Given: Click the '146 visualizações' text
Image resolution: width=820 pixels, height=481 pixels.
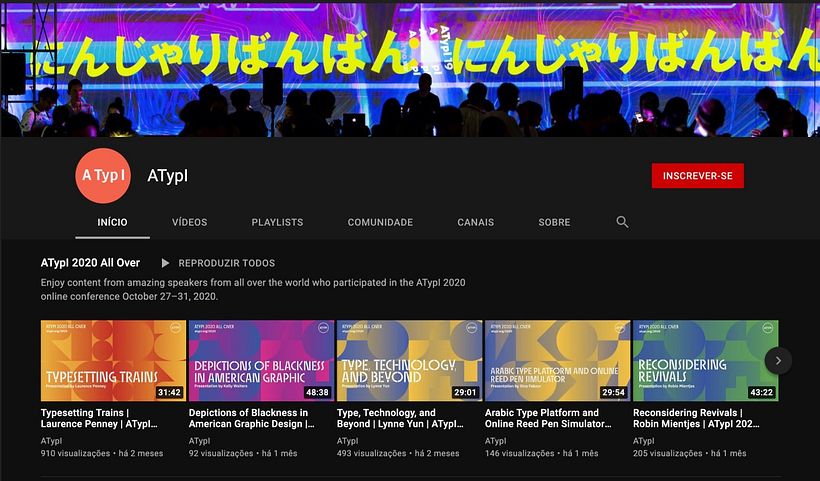Looking at the screenshot, I should pyautogui.click(x=519, y=453).
